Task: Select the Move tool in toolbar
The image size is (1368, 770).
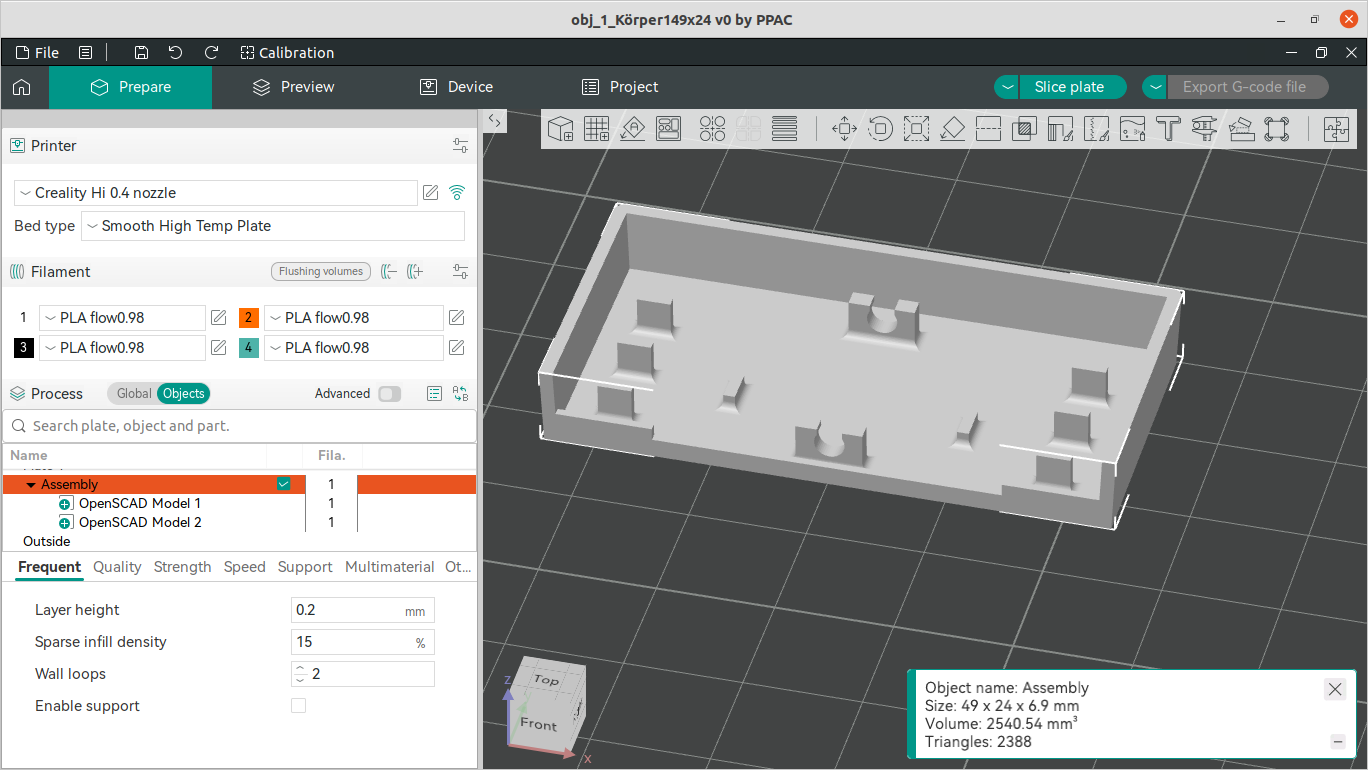Action: [844, 128]
